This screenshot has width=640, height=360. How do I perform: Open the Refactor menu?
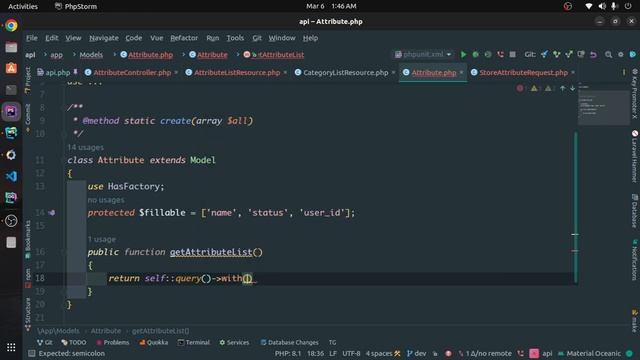pos(184,38)
